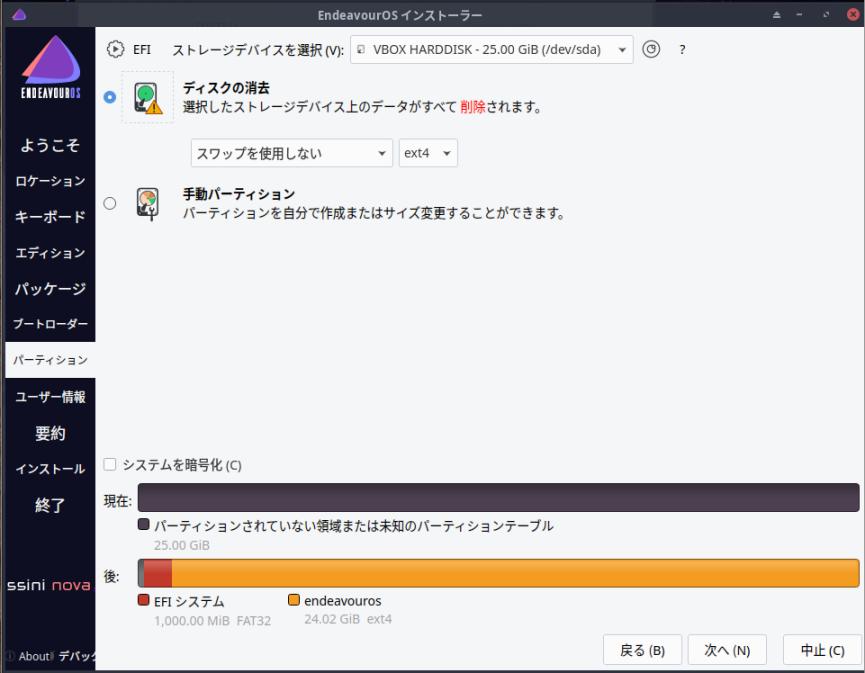Image resolution: width=865 pixels, height=673 pixels.
Task: Go to the インストール step
Action: tap(50, 469)
